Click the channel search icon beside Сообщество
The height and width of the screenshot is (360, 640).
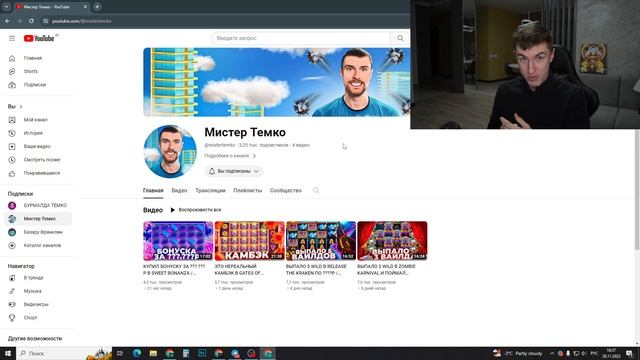(316, 191)
